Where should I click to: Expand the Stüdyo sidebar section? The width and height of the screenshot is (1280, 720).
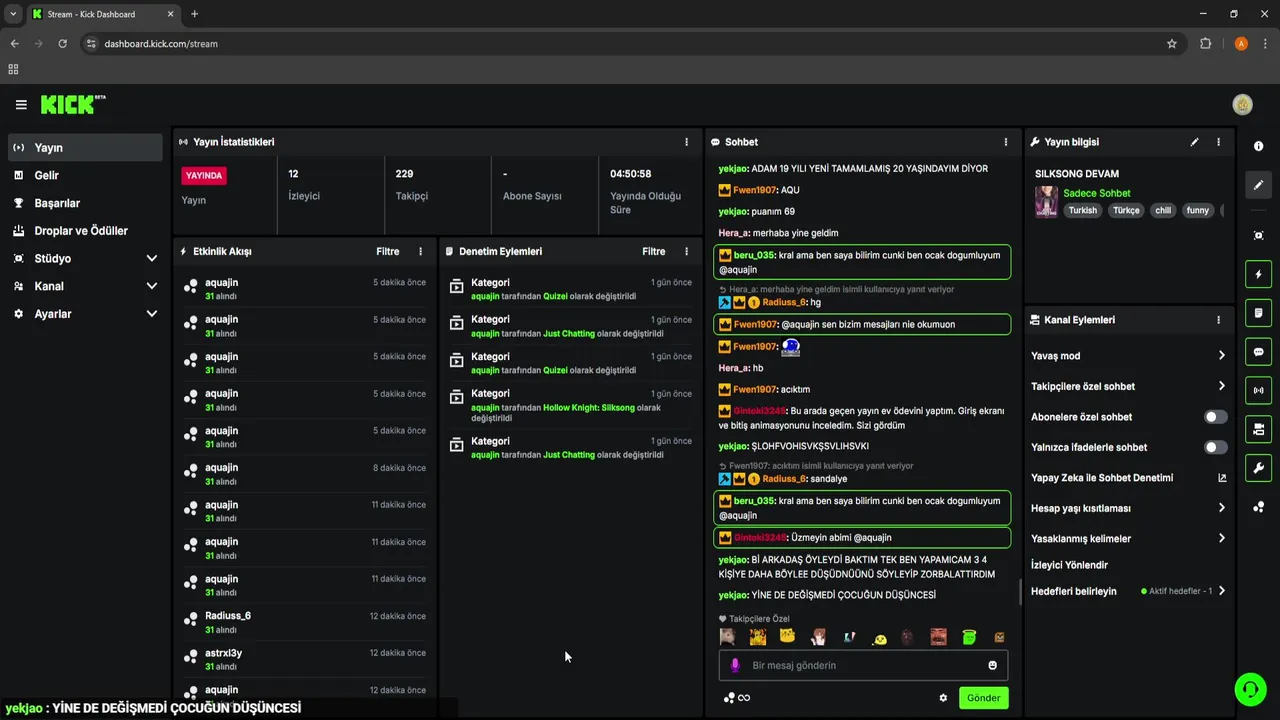coord(152,258)
